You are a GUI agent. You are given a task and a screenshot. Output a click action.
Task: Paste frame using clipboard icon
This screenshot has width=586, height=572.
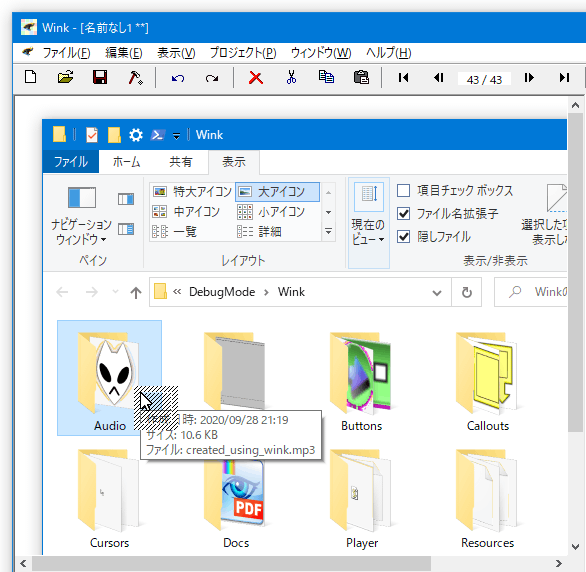pos(361,77)
